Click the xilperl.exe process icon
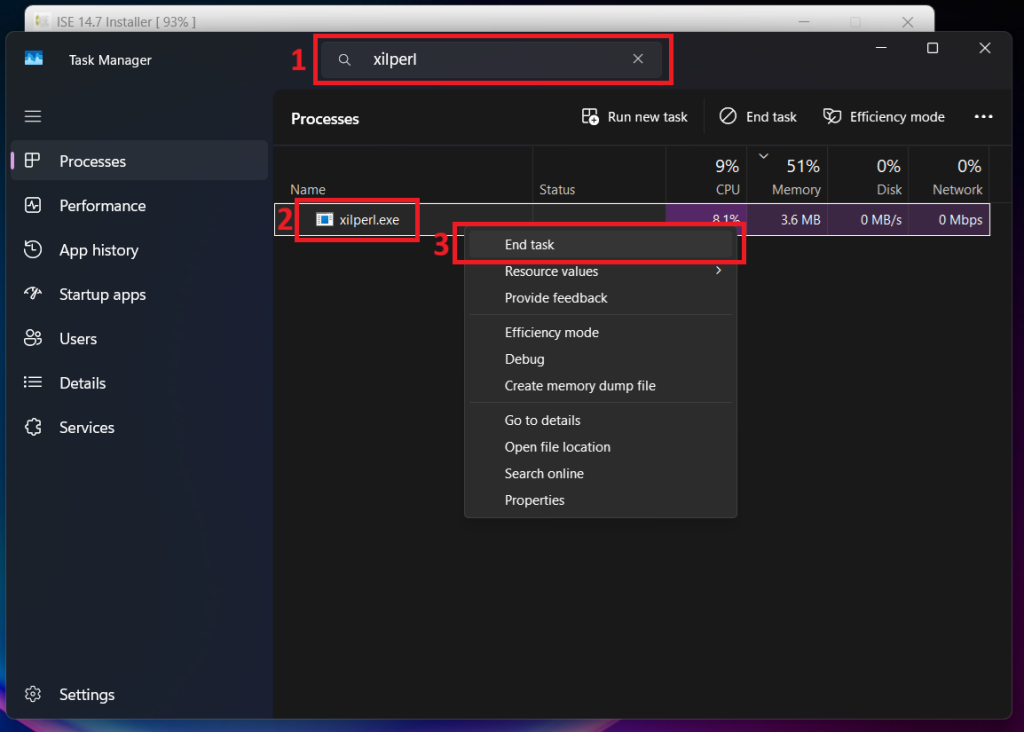 325,219
